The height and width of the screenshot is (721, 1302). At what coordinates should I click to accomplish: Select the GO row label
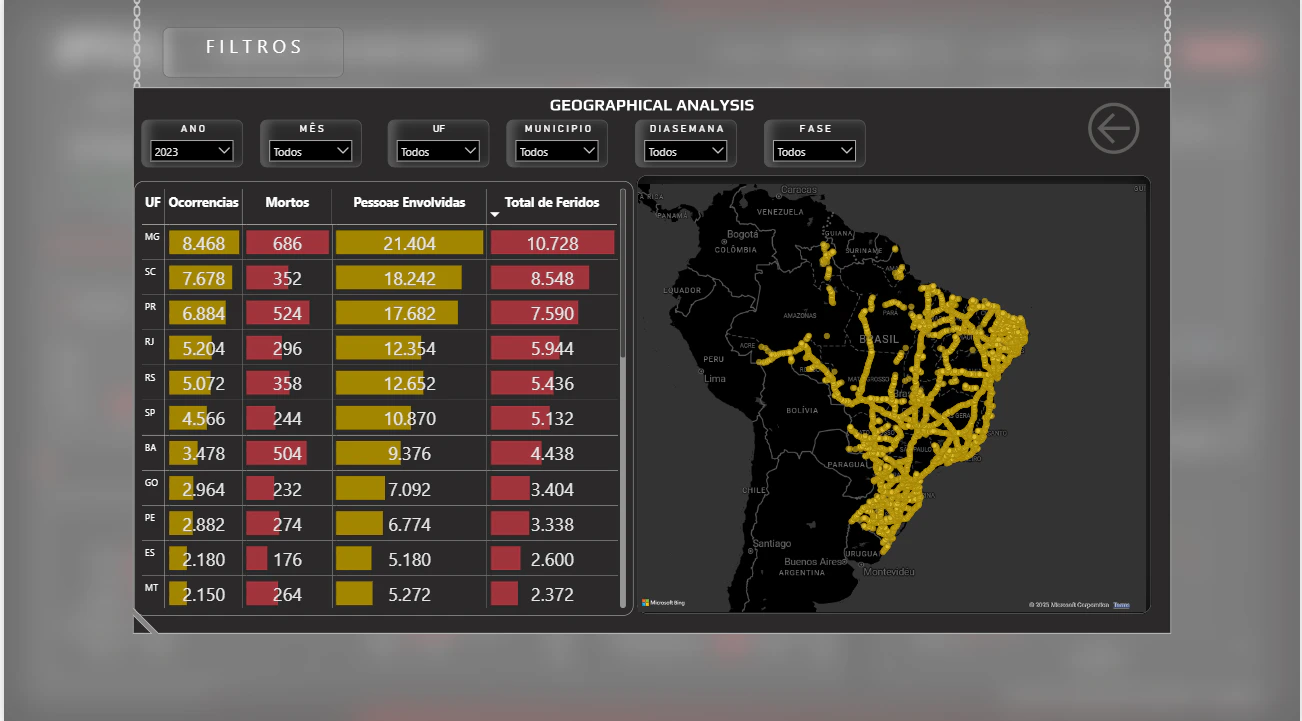pyautogui.click(x=151, y=482)
